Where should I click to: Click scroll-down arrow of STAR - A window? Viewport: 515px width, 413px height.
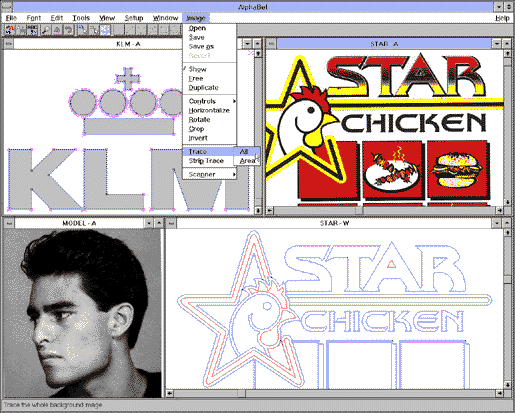click(507, 202)
